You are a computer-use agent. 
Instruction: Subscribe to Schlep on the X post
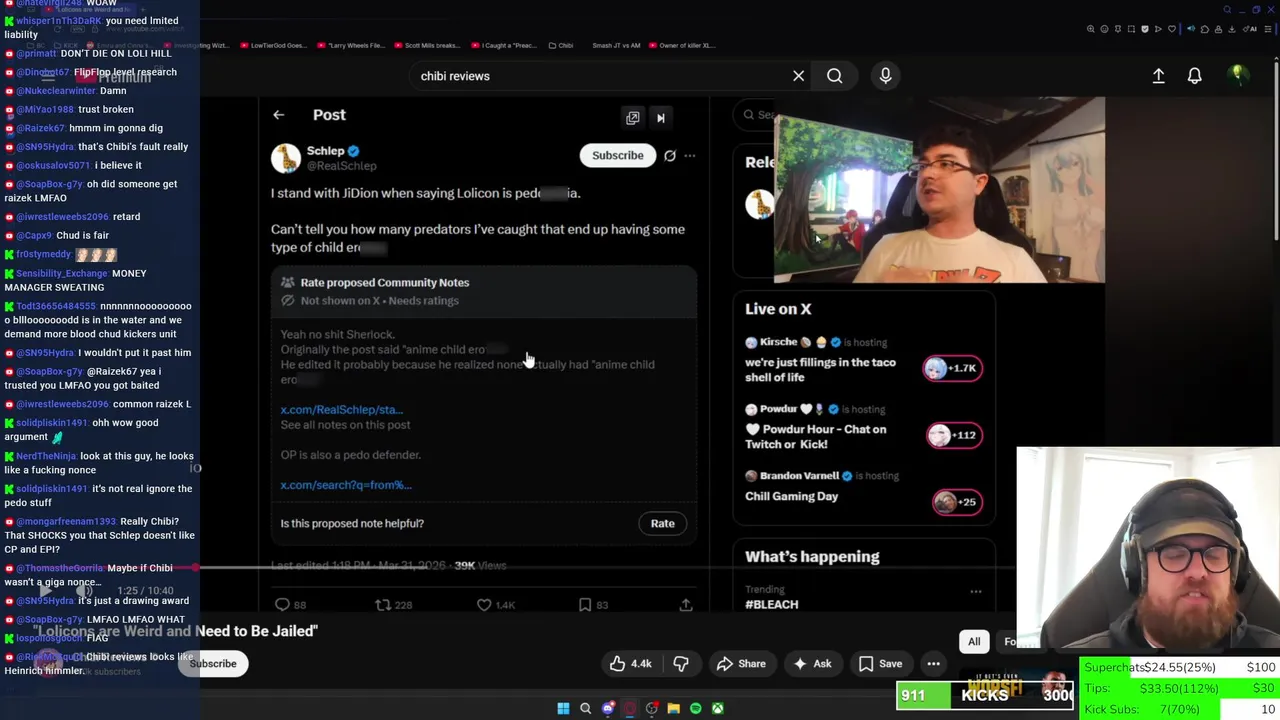pos(617,156)
